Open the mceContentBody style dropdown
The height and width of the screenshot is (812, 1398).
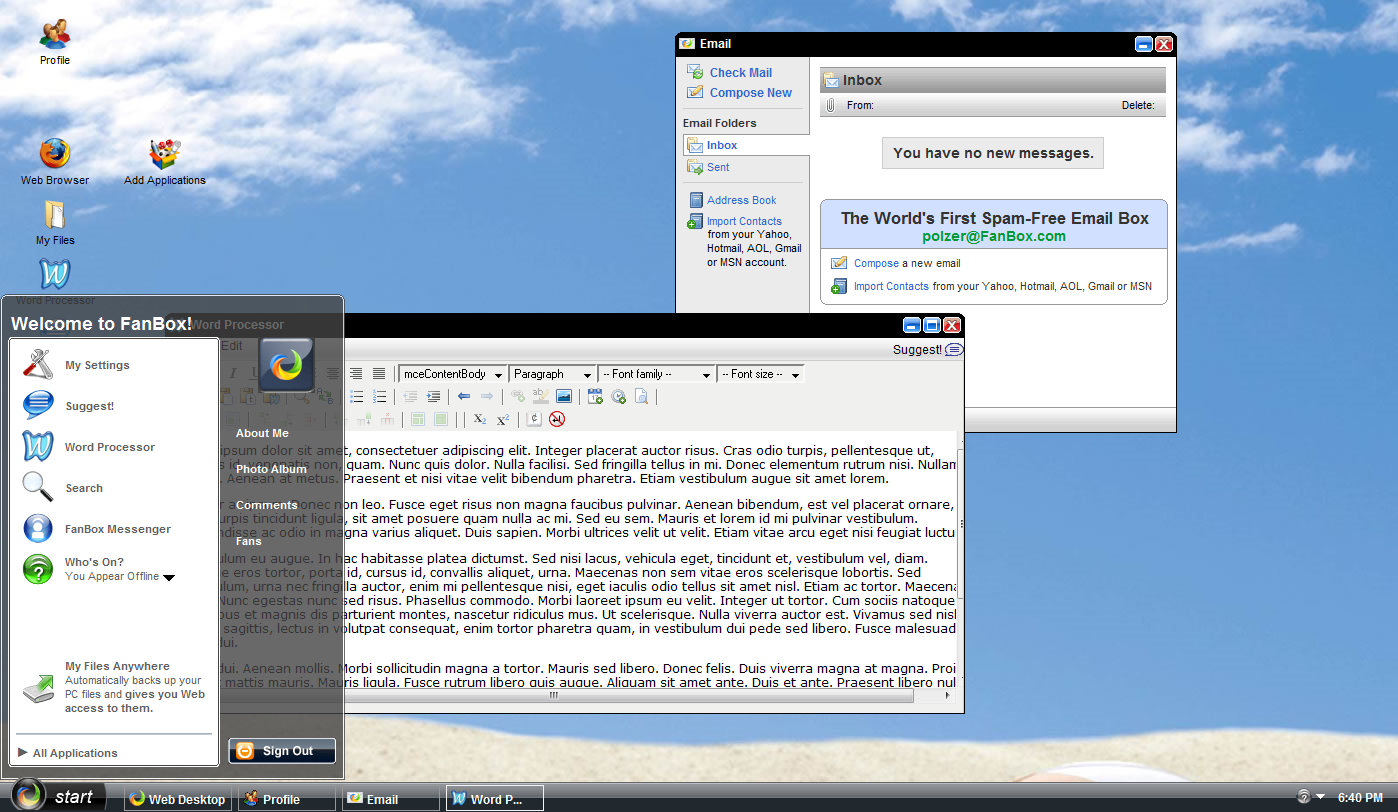click(453, 374)
